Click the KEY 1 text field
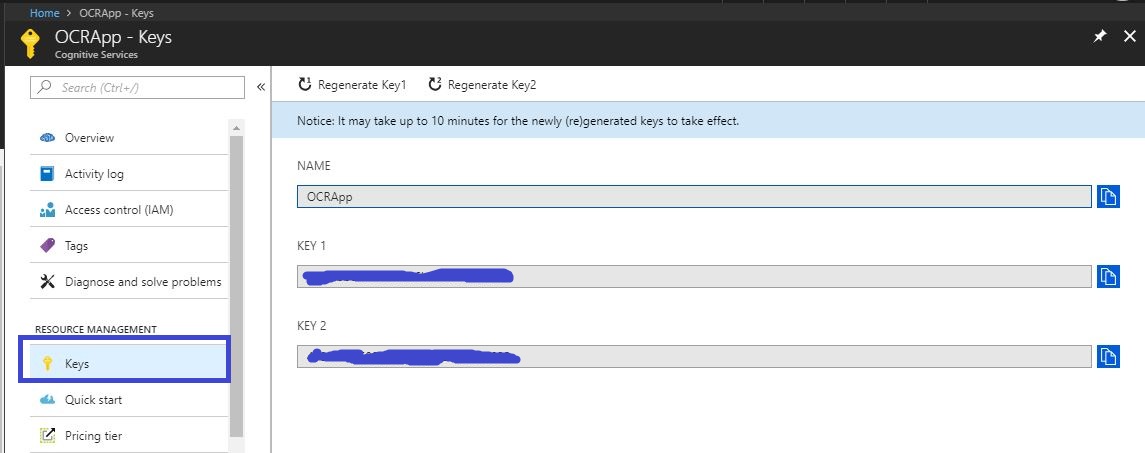Image resolution: width=1145 pixels, height=453 pixels. 694,276
